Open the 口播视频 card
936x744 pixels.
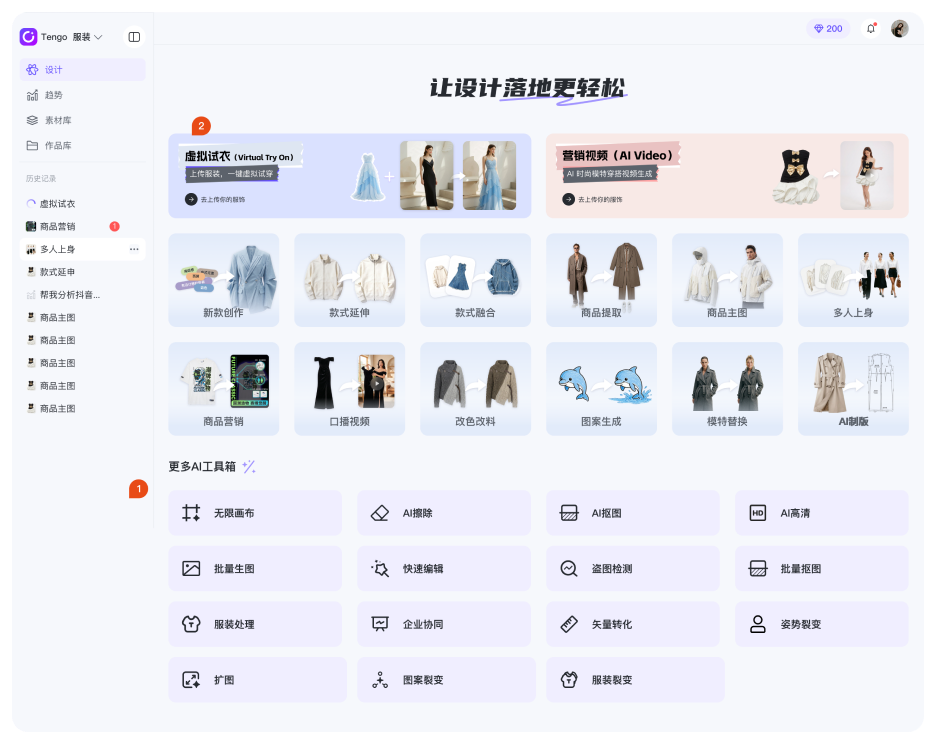349,389
